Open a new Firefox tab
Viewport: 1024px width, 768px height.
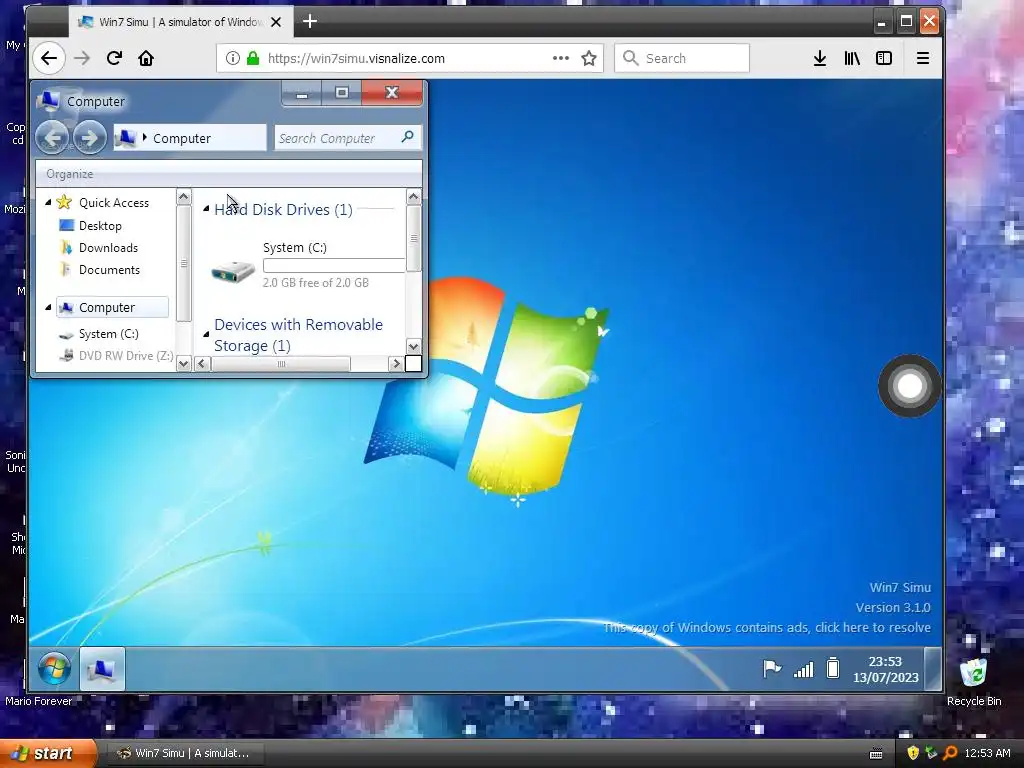click(x=310, y=22)
